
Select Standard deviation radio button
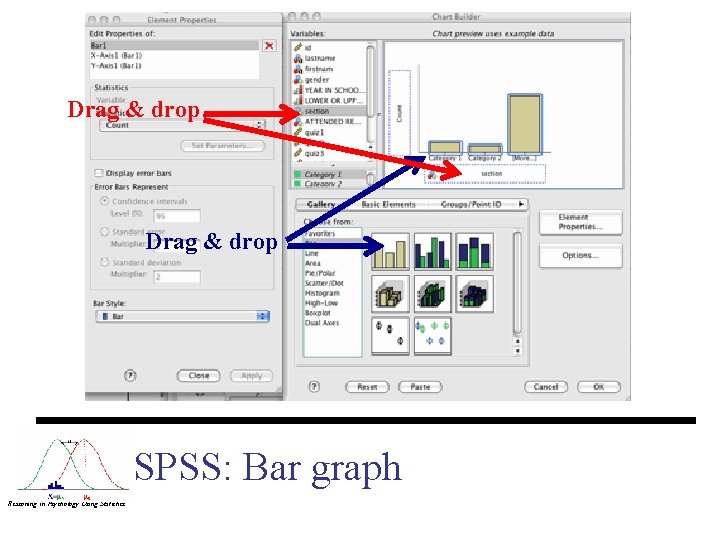click(x=105, y=263)
